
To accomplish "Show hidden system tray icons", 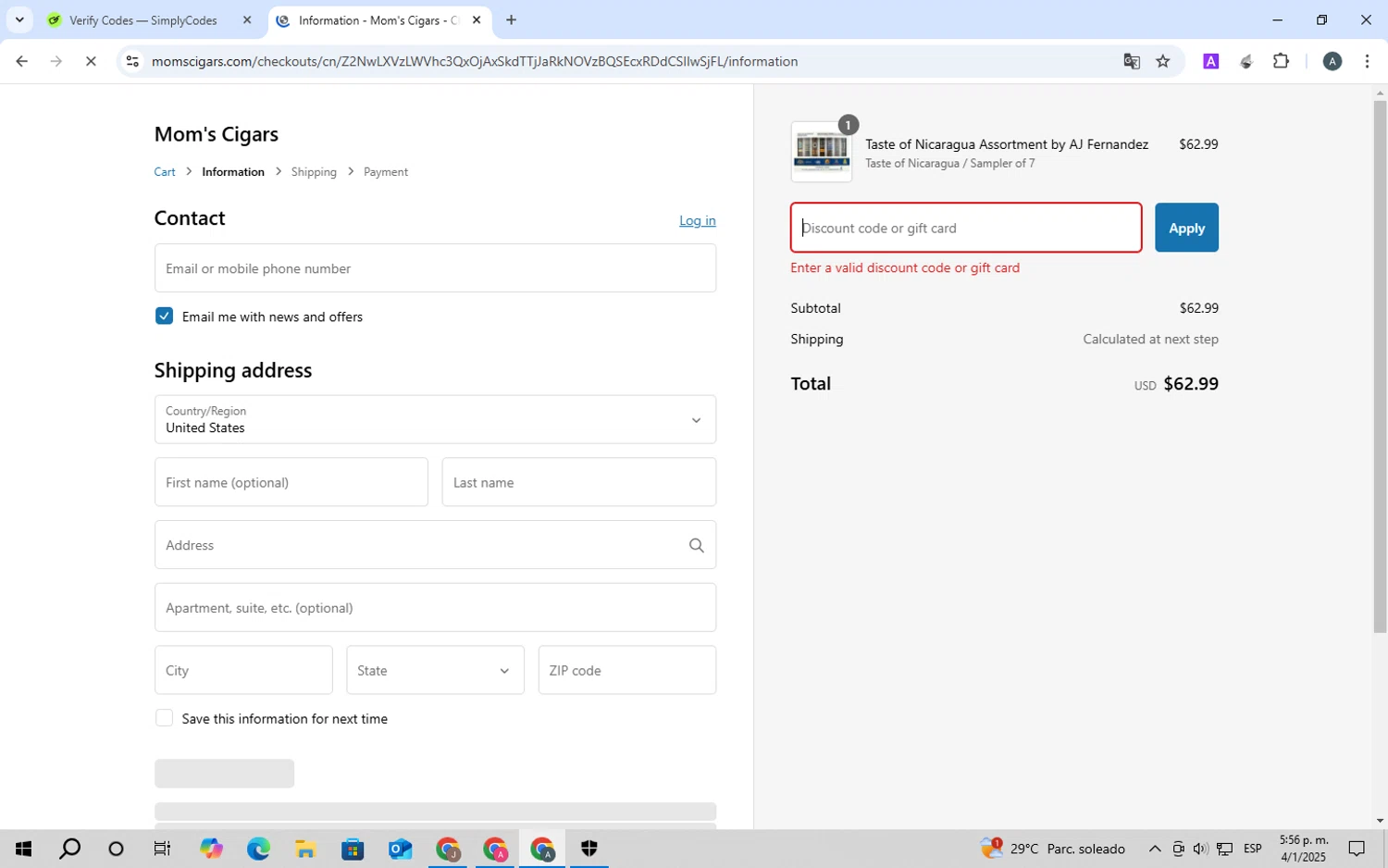I will (x=1155, y=849).
